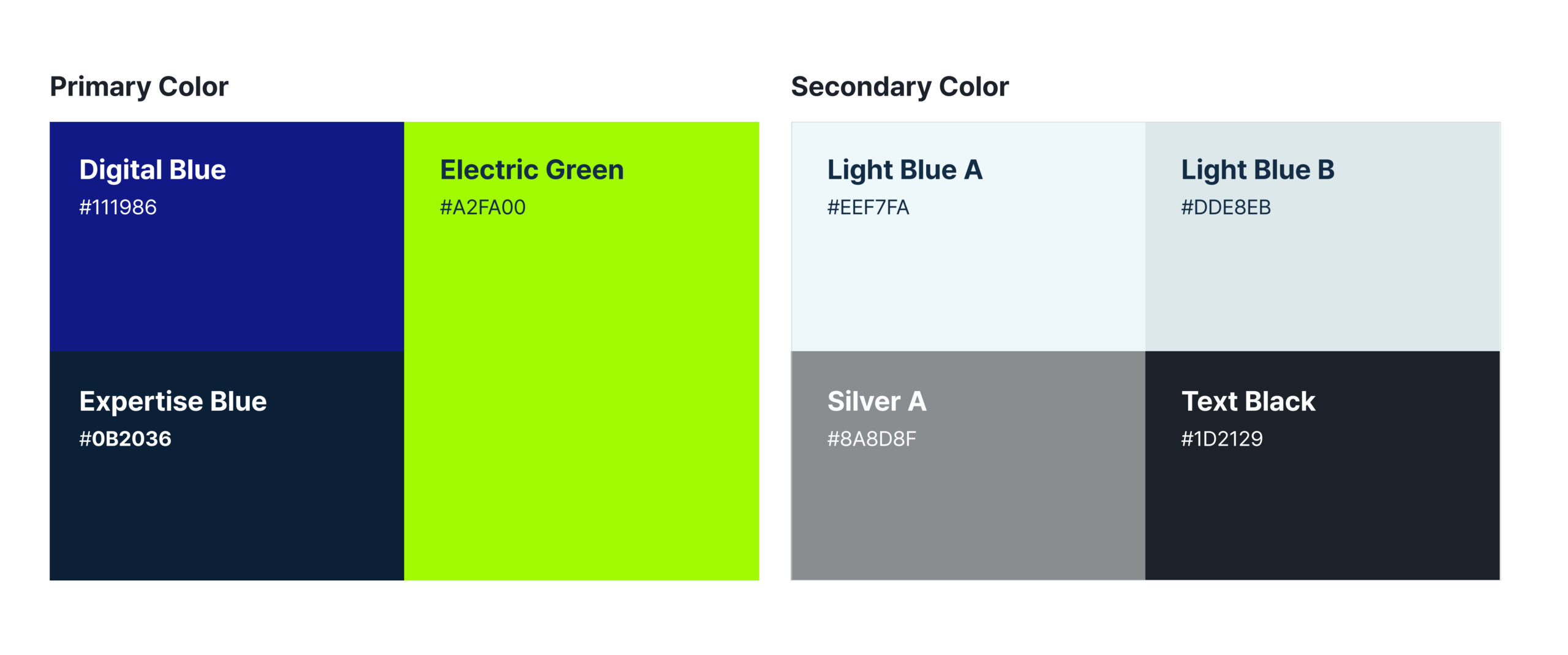
Task: Click the Silver A gray swatch
Action: click(968, 508)
